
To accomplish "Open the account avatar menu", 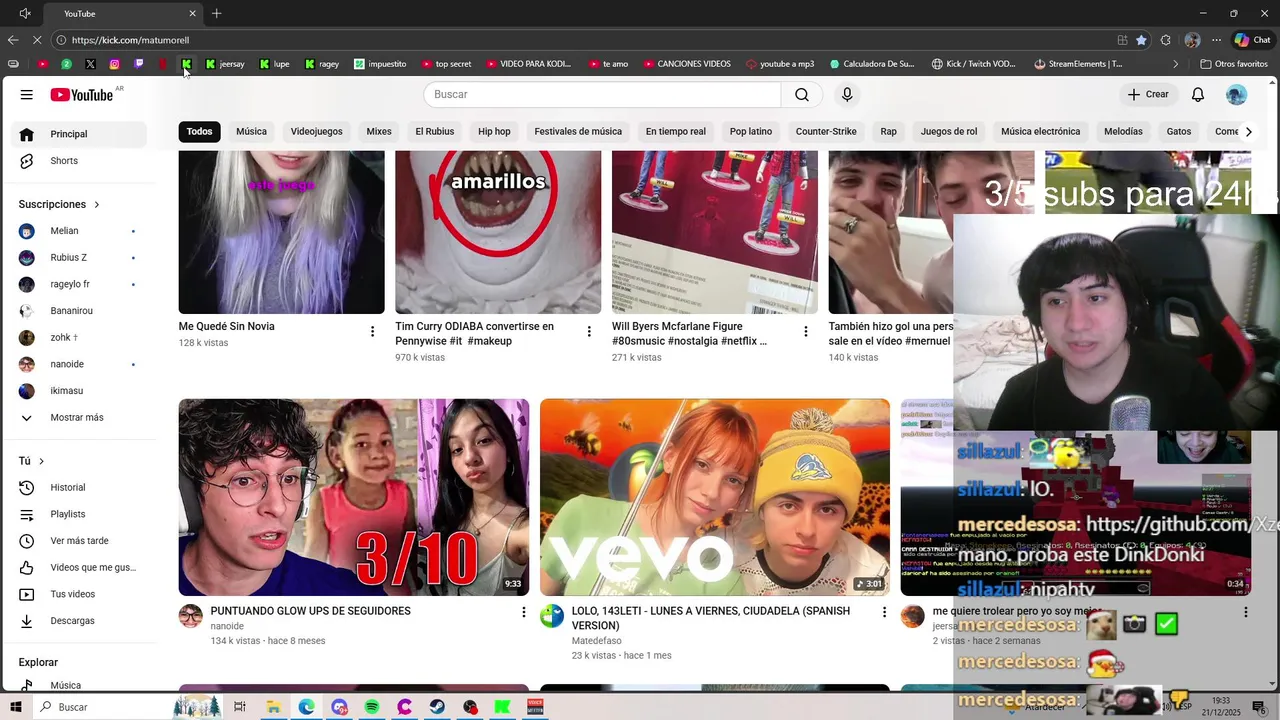I will 1237,94.
